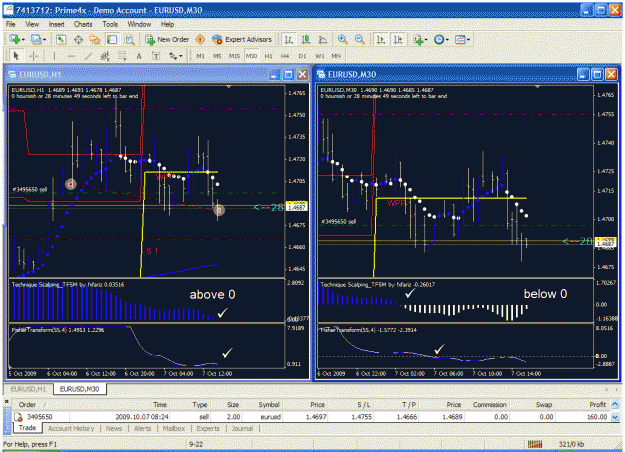Image resolution: width=625 pixels, height=452 pixels.
Task: Switch timeframe to MN
Action: coord(336,56)
